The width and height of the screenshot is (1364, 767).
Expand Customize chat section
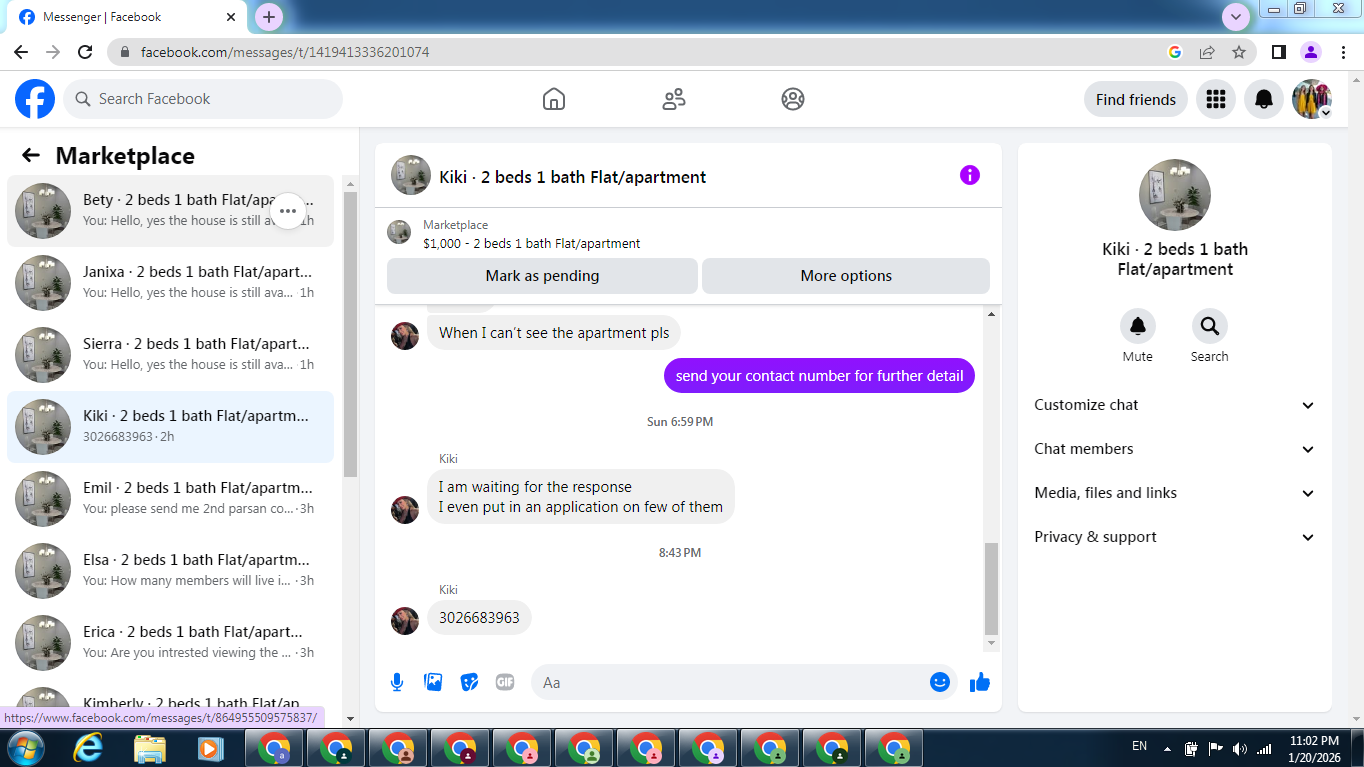[x=1175, y=405]
